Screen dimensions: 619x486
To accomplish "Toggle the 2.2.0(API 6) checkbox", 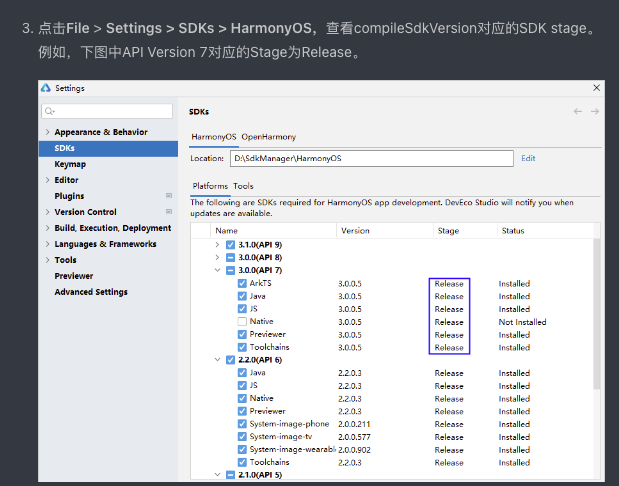I will point(231,360).
